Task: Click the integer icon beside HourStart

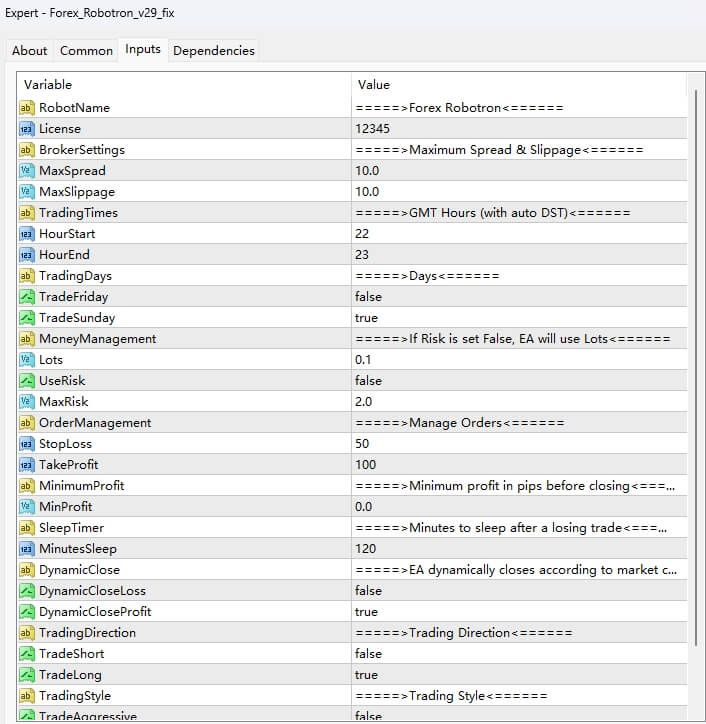Action: click(x=27, y=234)
